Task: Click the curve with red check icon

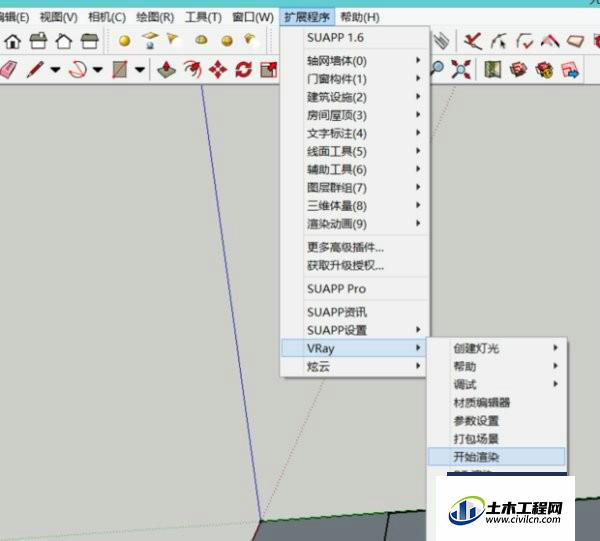Action: tap(524, 41)
